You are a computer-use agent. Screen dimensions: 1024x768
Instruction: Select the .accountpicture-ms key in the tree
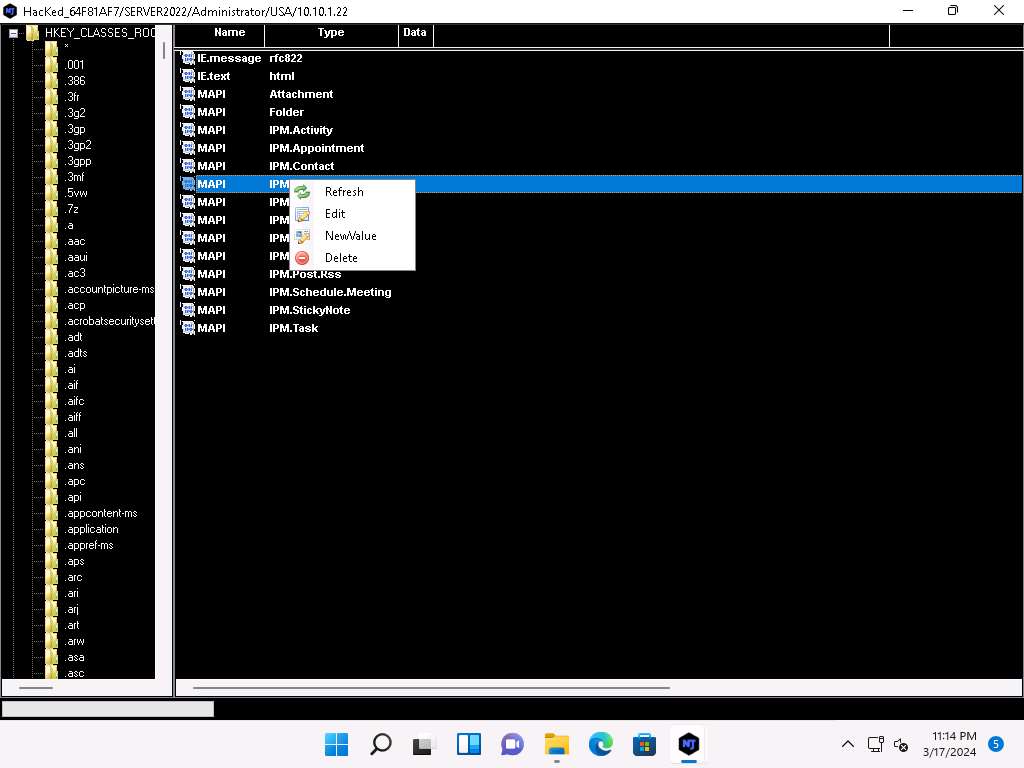109,289
